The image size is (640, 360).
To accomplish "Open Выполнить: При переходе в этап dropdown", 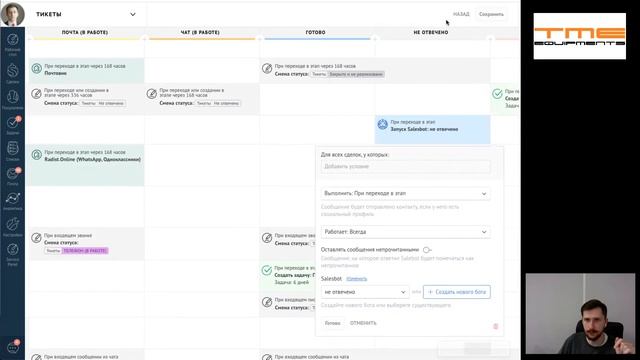I will 405,193.
